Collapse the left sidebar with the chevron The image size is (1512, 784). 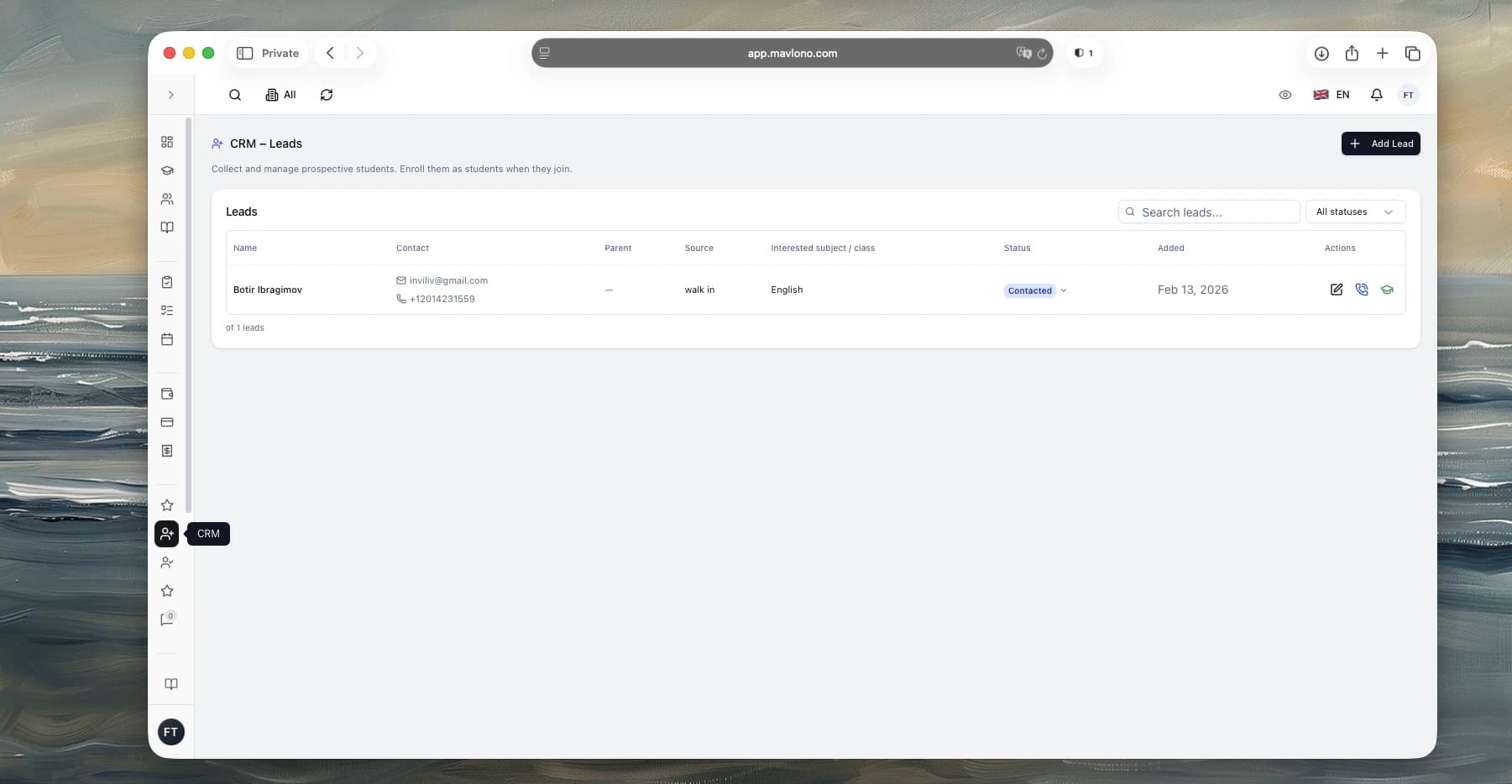(171, 95)
